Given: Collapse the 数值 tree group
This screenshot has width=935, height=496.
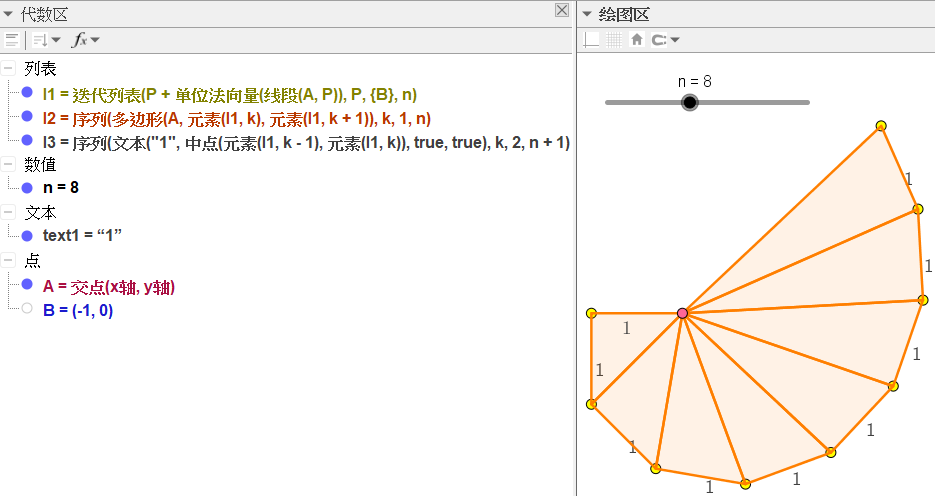Looking at the screenshot, I should point(8,164).
